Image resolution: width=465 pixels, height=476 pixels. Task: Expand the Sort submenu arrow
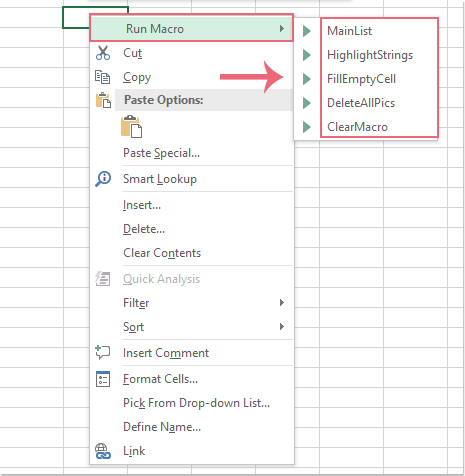click(x=282, y=327)
